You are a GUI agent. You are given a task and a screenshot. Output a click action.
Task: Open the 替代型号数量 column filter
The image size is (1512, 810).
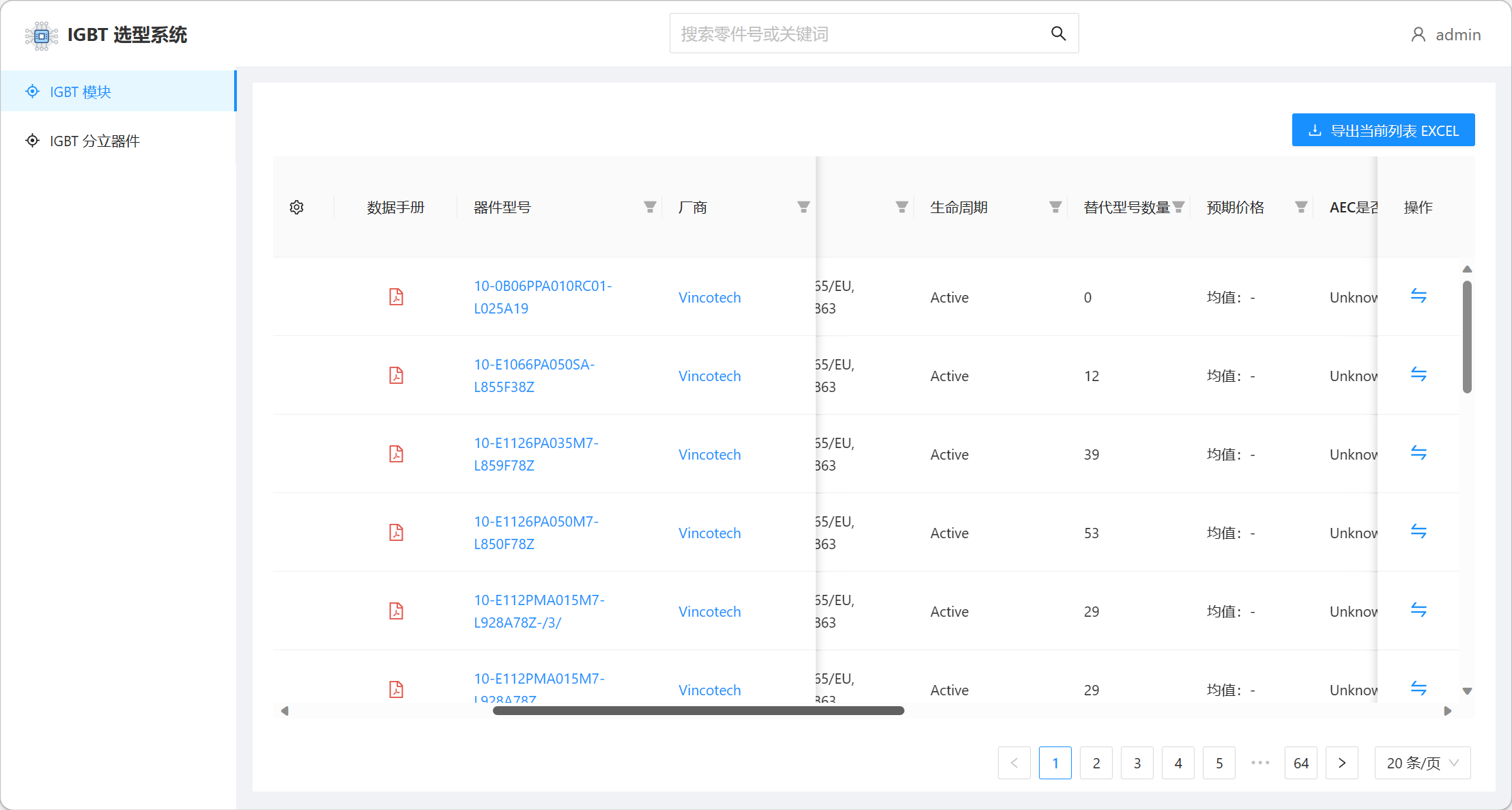(1178, 207)
